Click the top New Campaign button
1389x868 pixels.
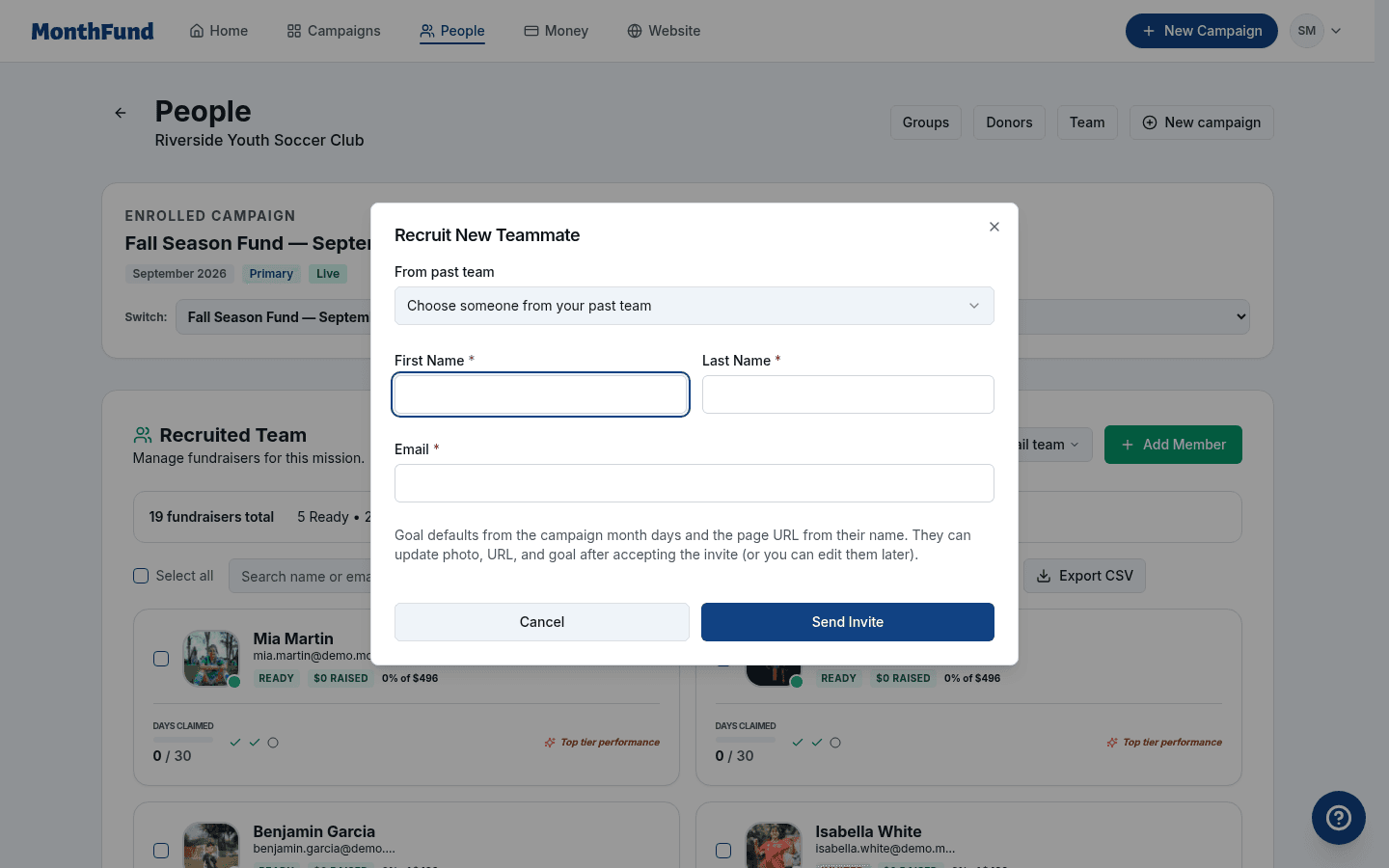pyautogui.click(x=1202, y=31)
